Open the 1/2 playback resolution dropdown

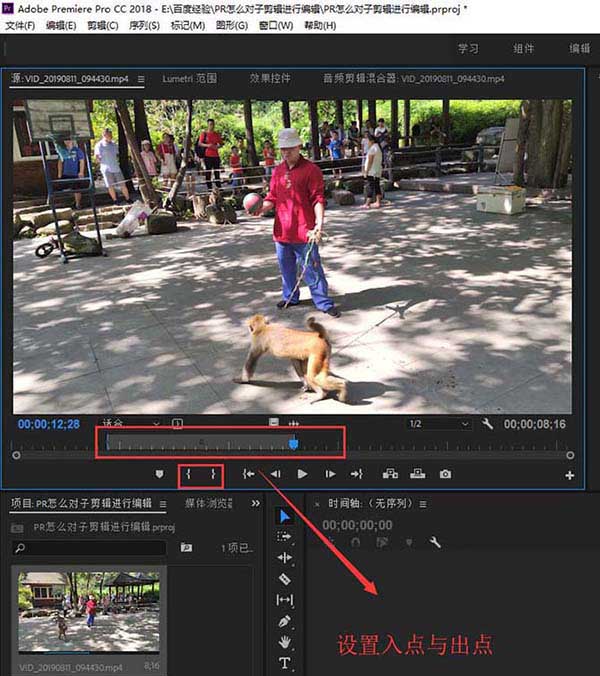click(439, 424)
